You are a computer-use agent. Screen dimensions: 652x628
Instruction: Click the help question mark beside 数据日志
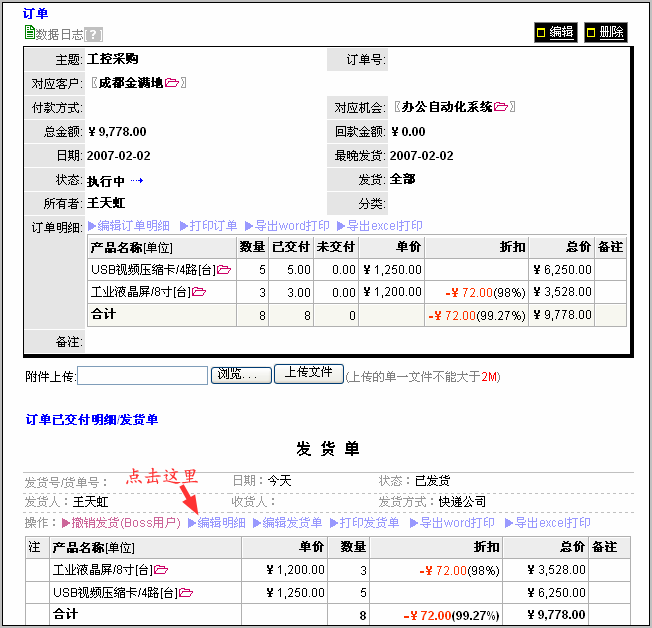point(94,34)
